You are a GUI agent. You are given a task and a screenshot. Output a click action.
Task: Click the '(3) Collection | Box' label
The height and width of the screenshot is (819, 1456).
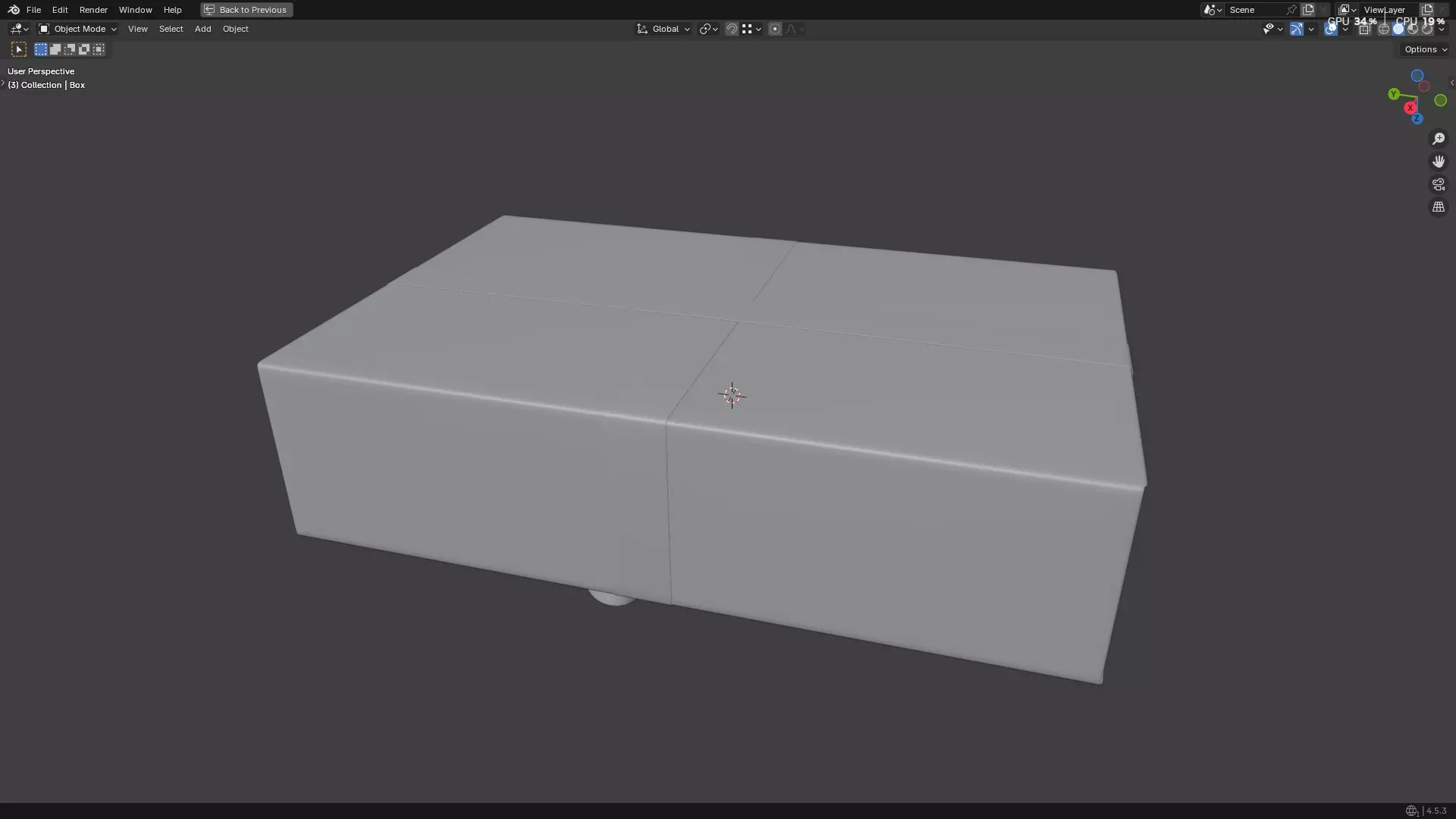[x=46, y=85]
